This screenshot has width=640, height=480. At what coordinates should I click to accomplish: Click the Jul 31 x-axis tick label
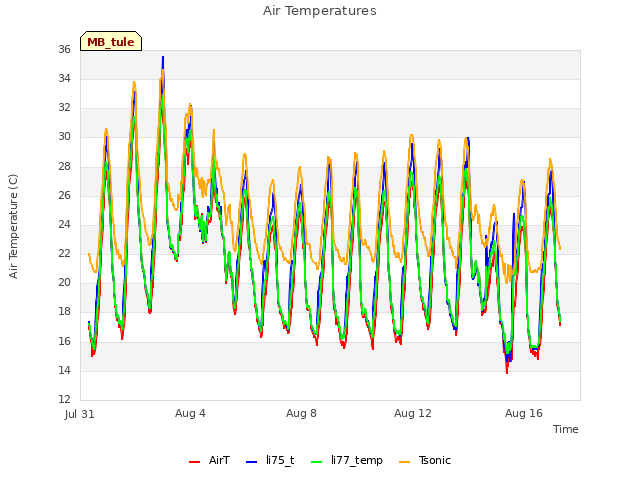(80, 414)
